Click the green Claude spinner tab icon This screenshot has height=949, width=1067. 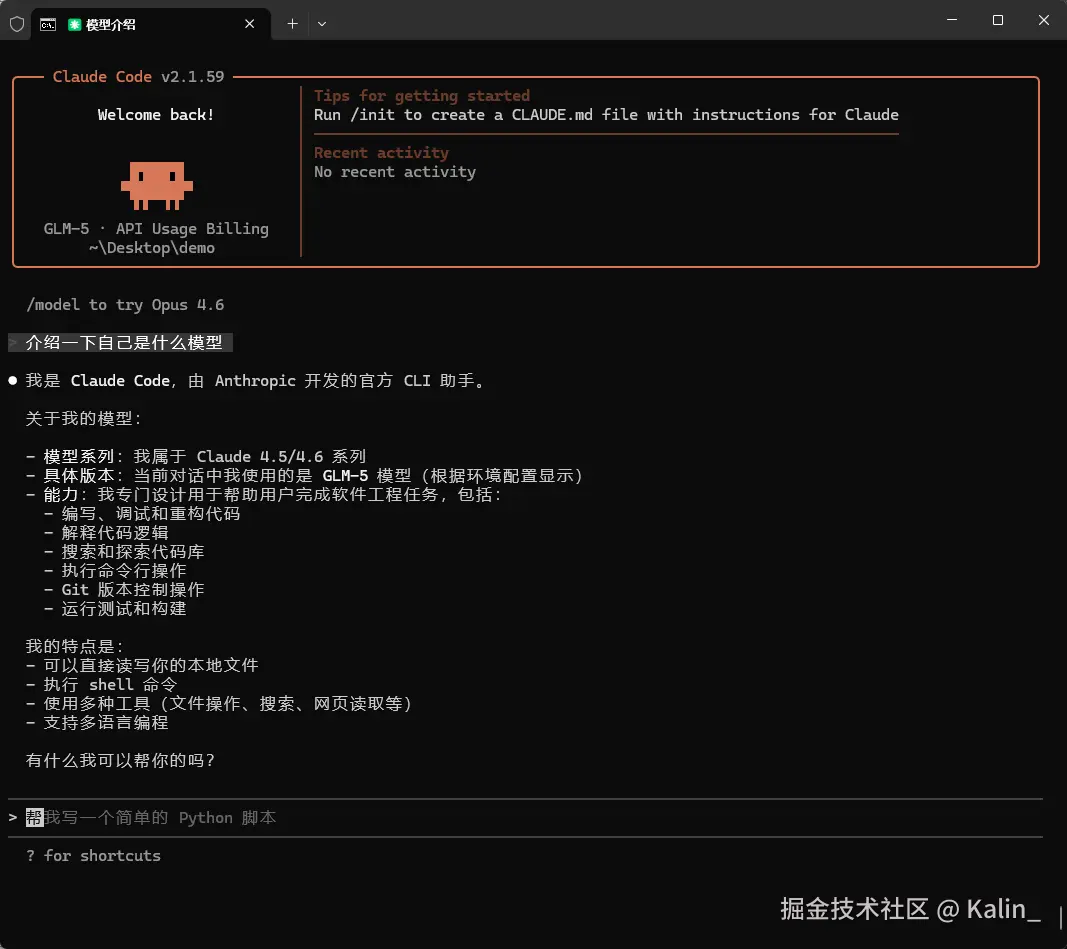click(x=74, y=24)
